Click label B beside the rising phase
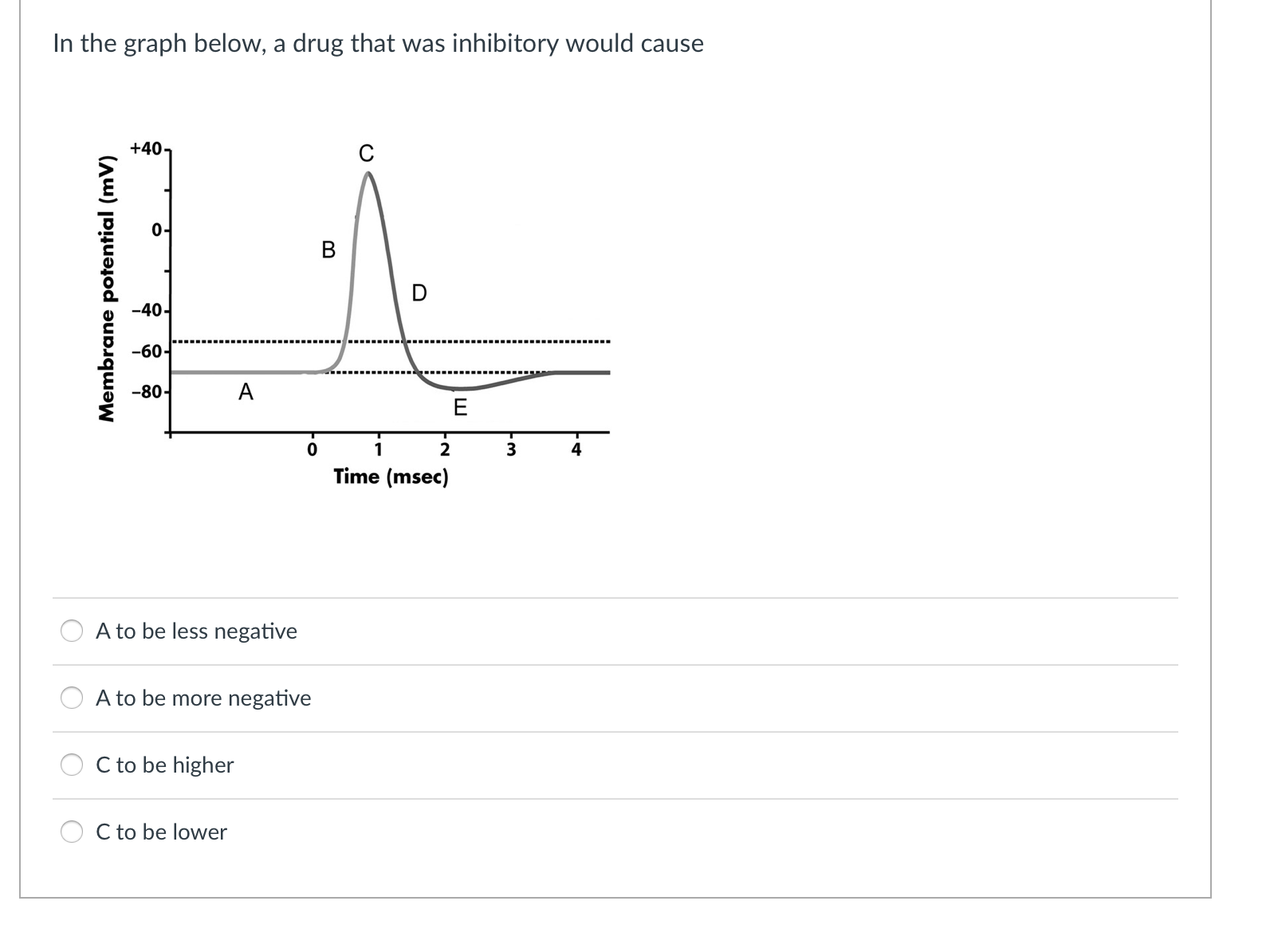This screenshot has height=952, width=1266. (328, 250)
